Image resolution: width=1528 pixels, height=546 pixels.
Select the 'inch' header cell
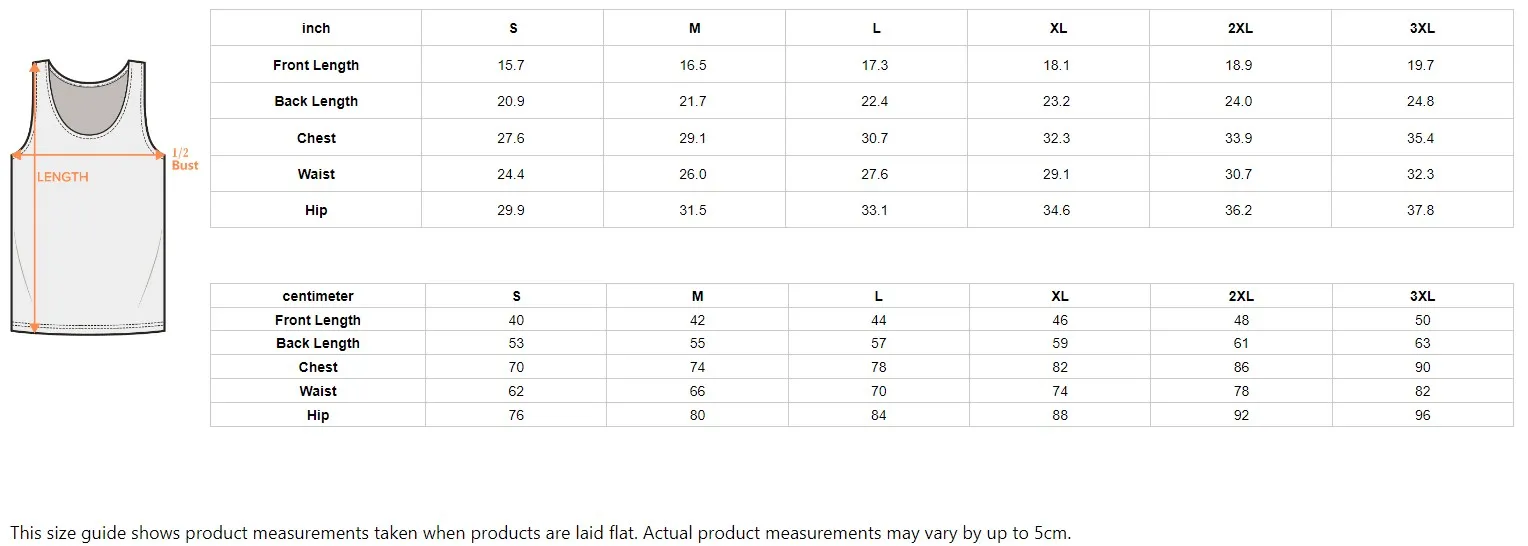pos(316,28)
